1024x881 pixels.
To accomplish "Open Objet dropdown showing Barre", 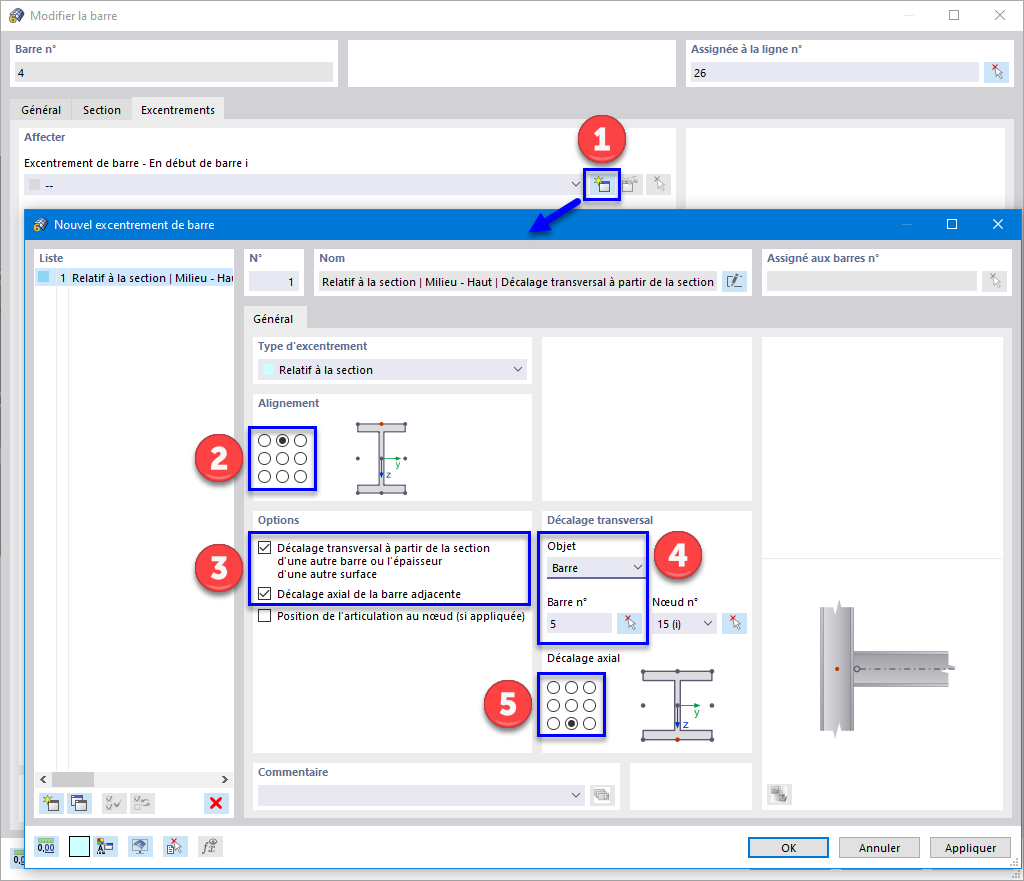I will 596,568.
